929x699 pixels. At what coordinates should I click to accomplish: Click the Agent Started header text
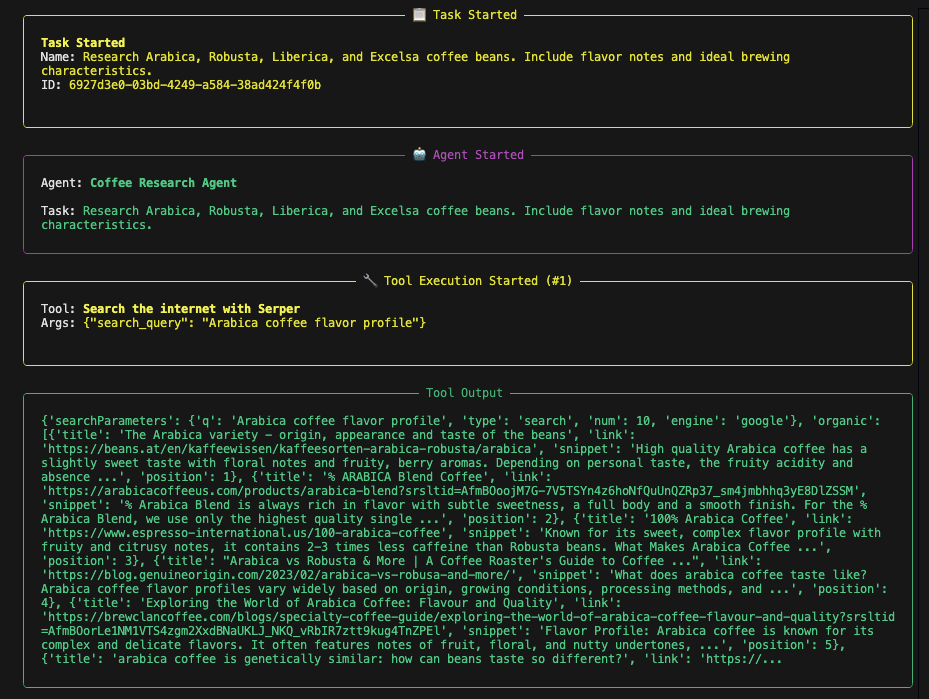478,155
